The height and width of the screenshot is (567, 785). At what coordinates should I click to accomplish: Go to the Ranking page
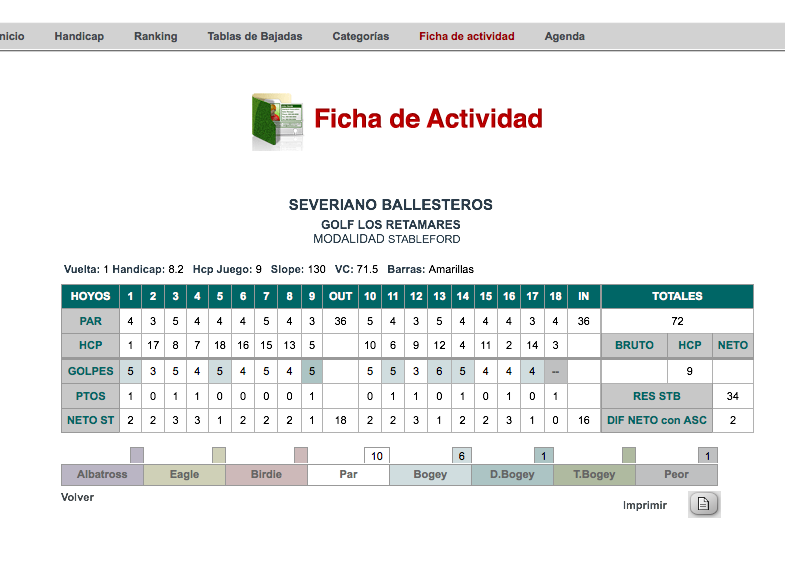156,36
